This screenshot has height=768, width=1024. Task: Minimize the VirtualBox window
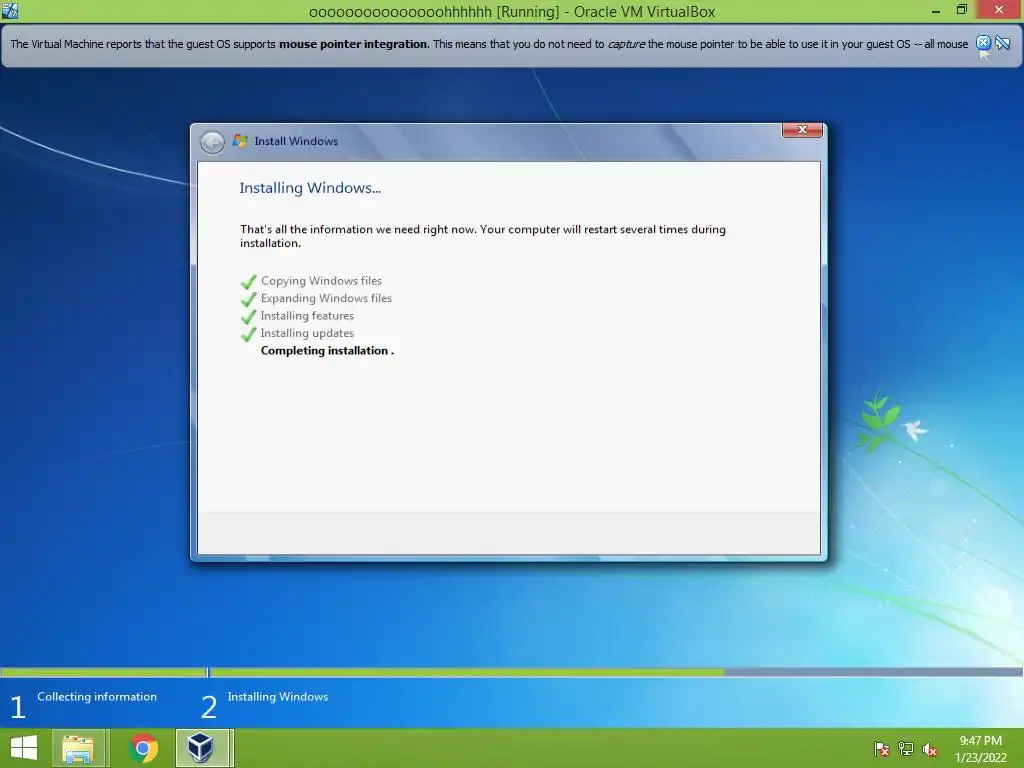tap(936, 10)
